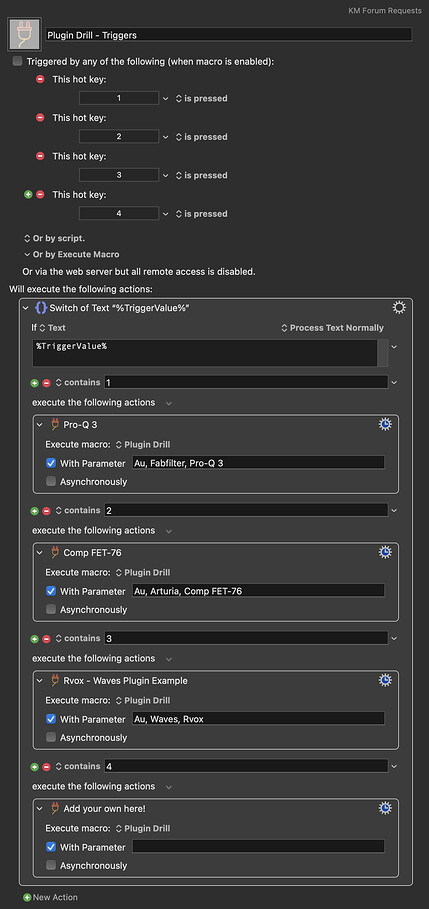
Task: Add a case after 'contains 1'
Action: click(x=35, y=383)
